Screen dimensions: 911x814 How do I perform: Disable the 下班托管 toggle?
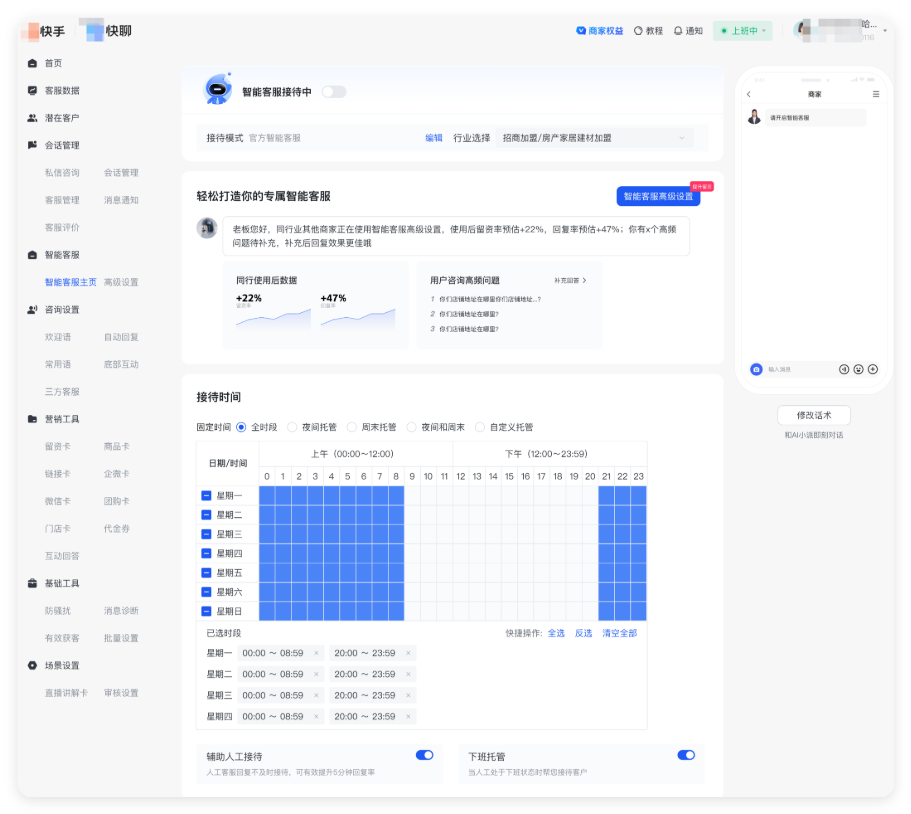pos(685,755)
